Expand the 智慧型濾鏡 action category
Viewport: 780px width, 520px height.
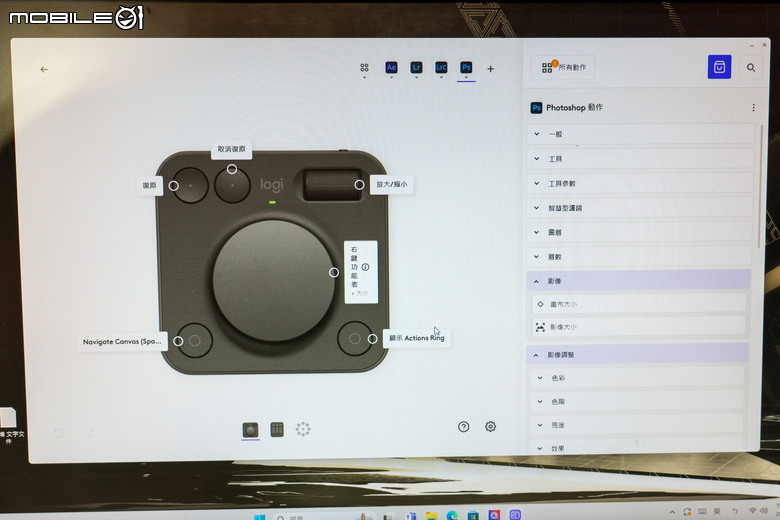(640, 208)
